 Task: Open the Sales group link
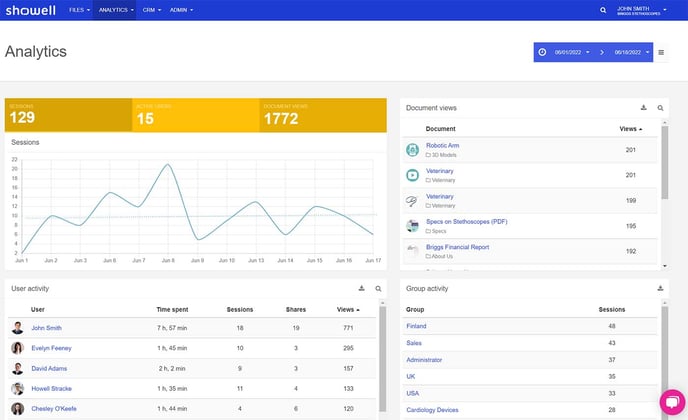point(414,343)
